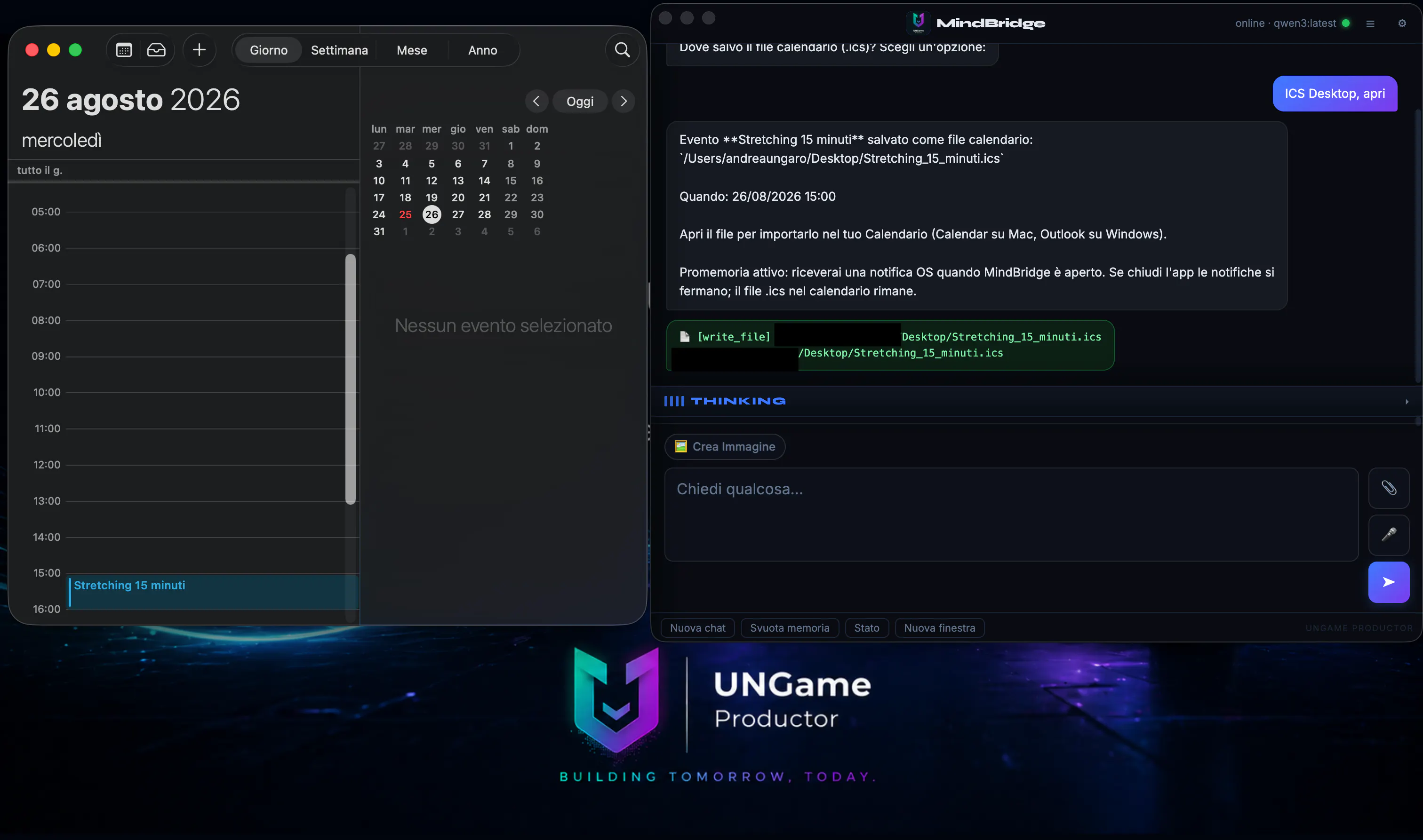Click the mercoledì weekday label

tap(62, 140)
